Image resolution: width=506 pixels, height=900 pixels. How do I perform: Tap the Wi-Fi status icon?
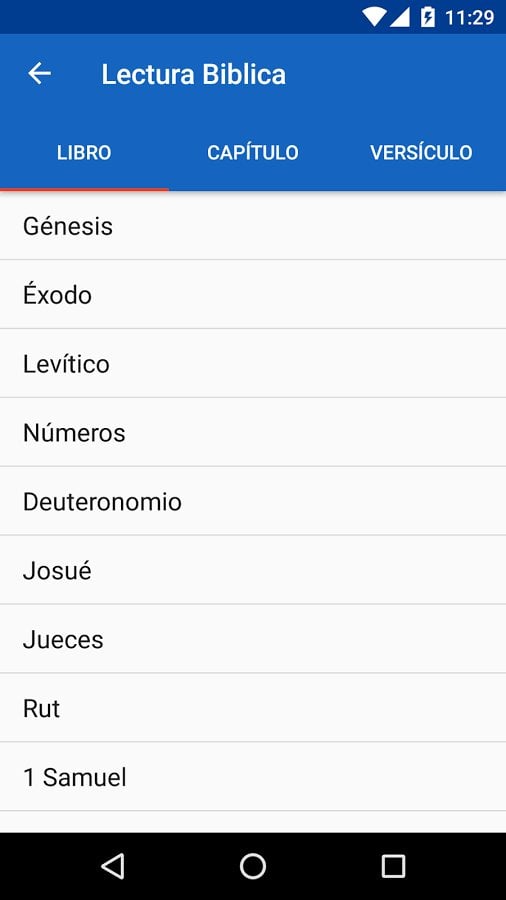373,17
